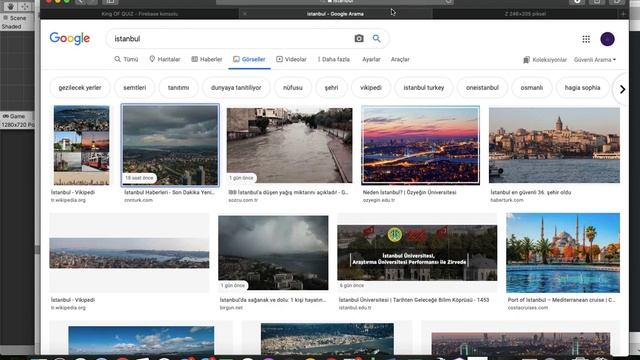
Task: Click the istanbul.edu.tr source text
Action: point(355,308)
